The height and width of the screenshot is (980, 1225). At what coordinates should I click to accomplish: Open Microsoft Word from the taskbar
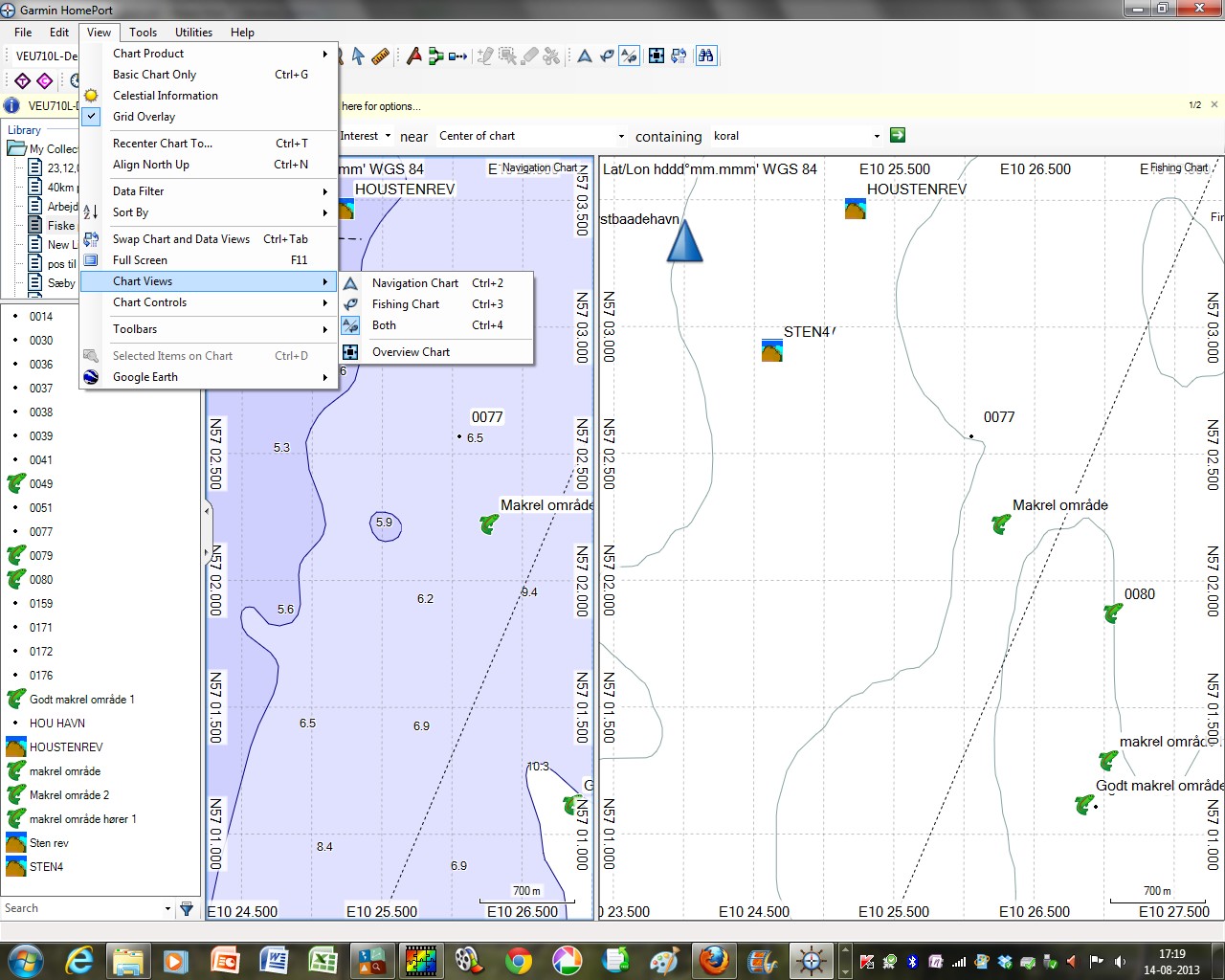[274, 960]
